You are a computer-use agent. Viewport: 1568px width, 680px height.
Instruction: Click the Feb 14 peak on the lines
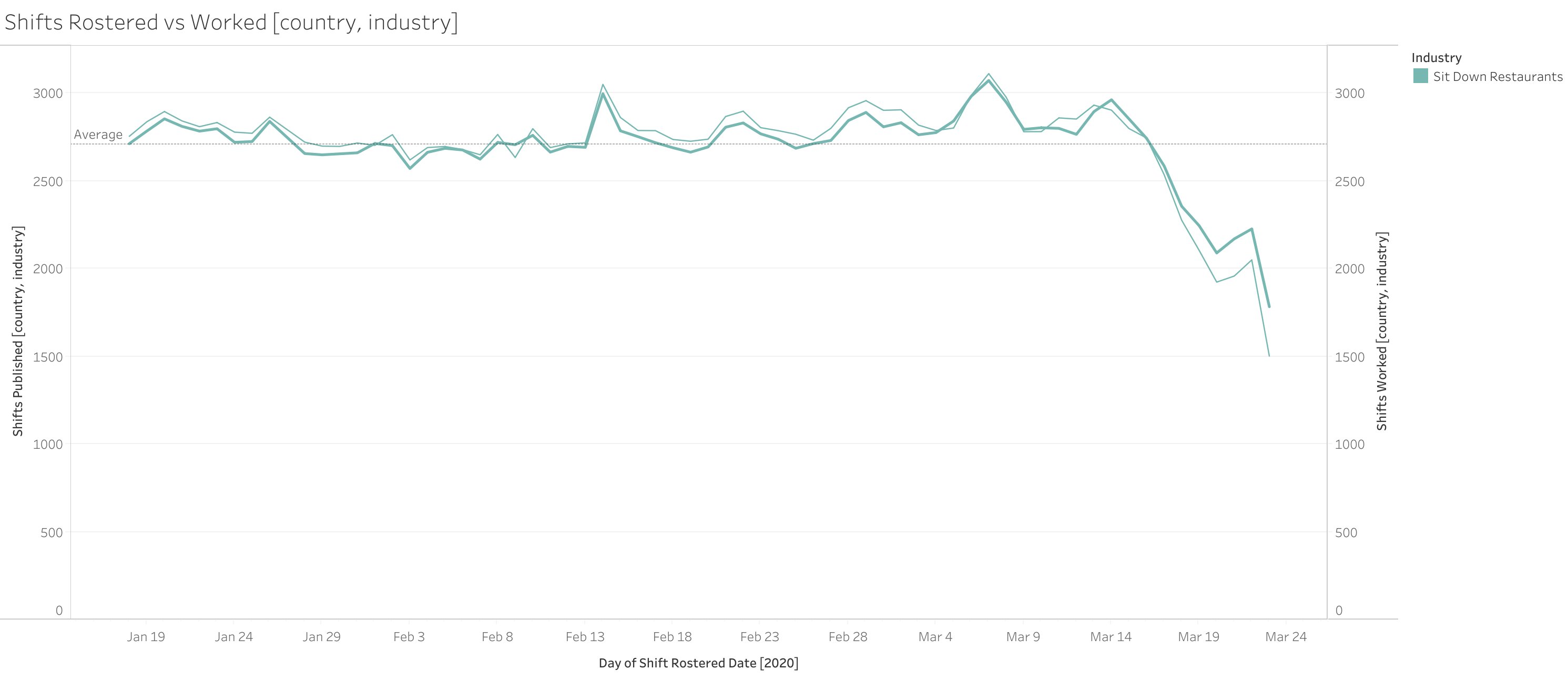(603, 91)
